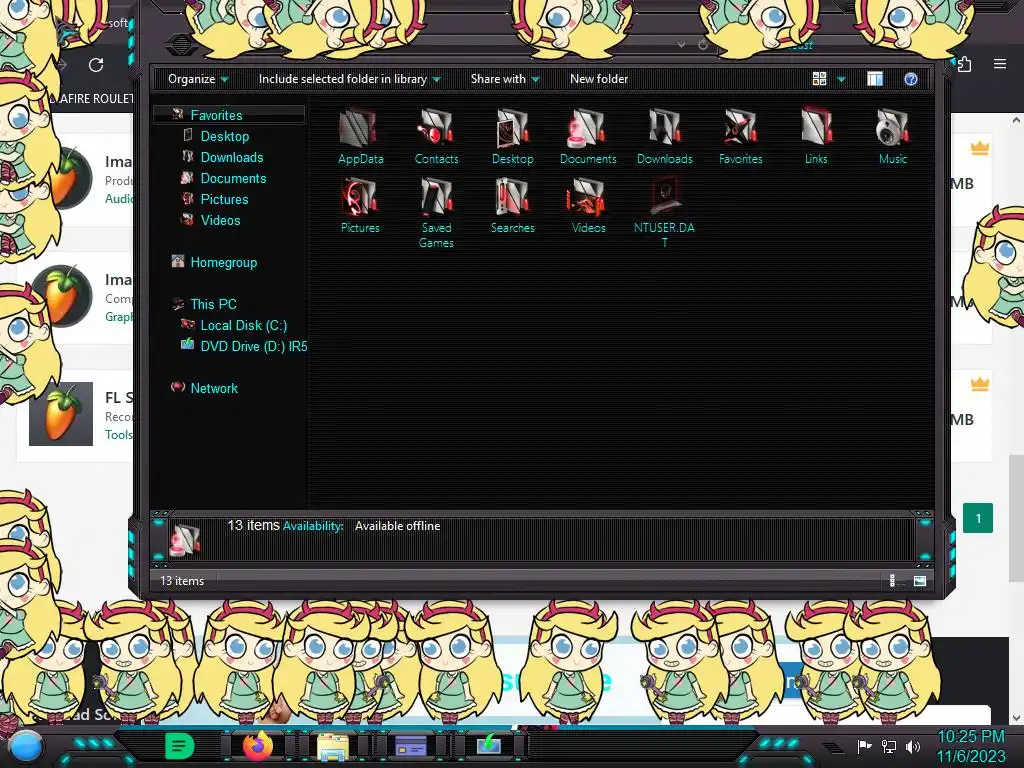Image resolution: width=1024 pixels, height=768 pixels.
Task: Open the download installer app on taskbar
Action: click(x=488, y=746)
